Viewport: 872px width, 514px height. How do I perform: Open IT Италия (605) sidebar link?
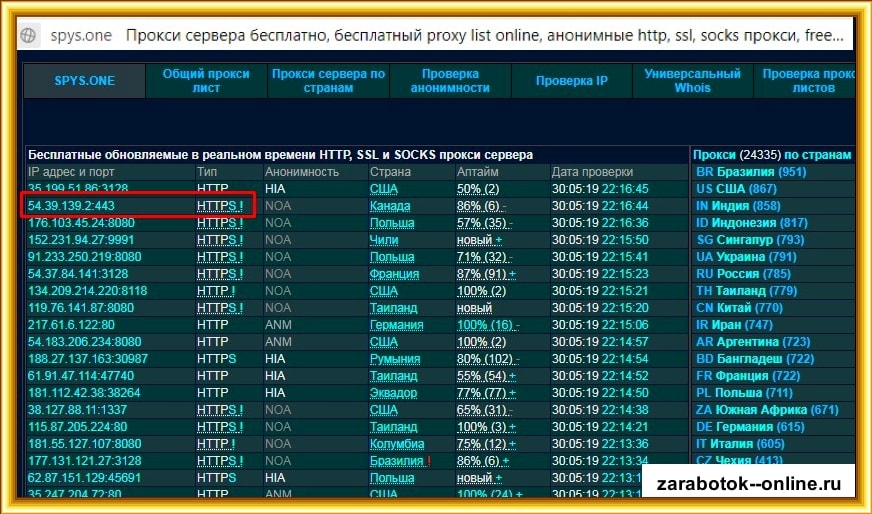pyautogui.click(x=741, y=444)
